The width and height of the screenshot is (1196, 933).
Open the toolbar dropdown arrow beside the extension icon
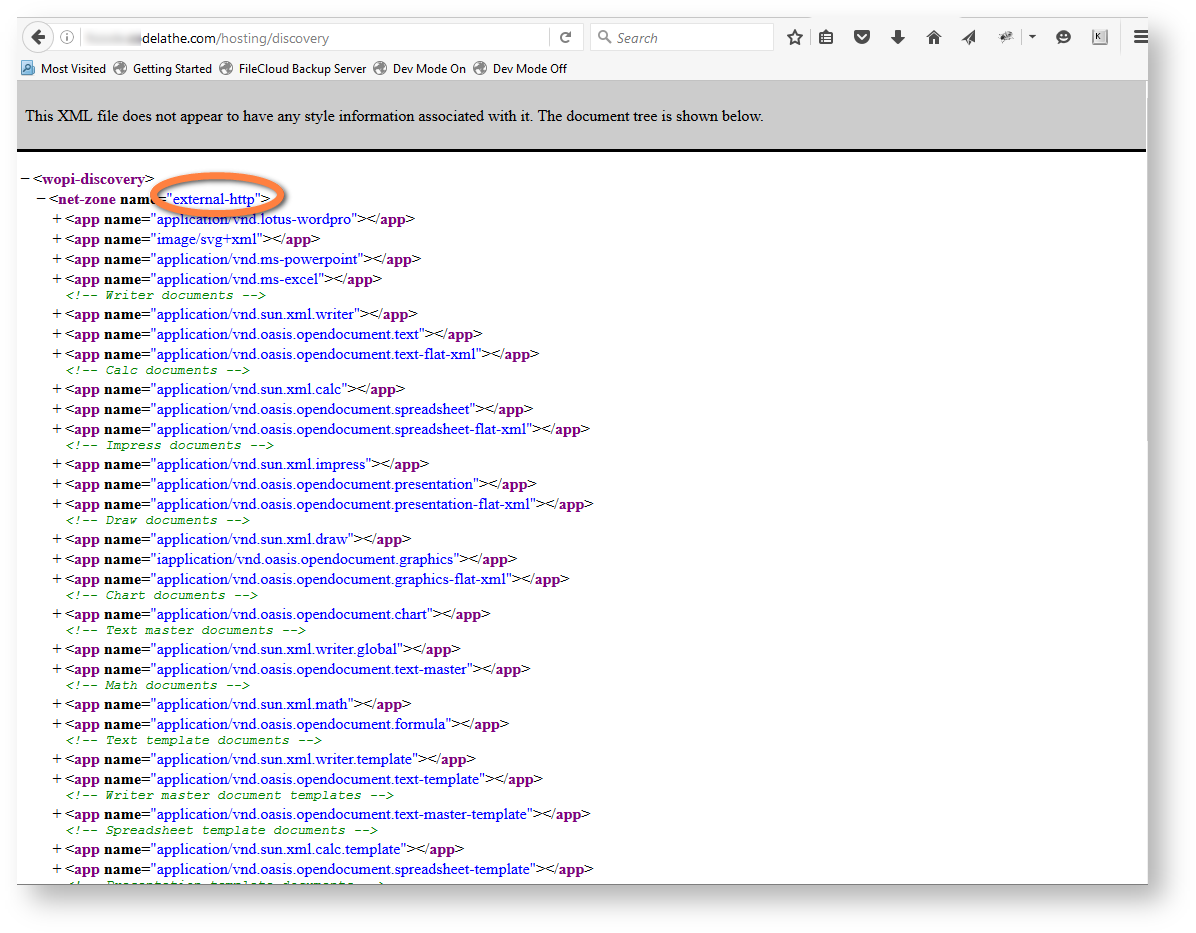click(x=1032, y=38)
